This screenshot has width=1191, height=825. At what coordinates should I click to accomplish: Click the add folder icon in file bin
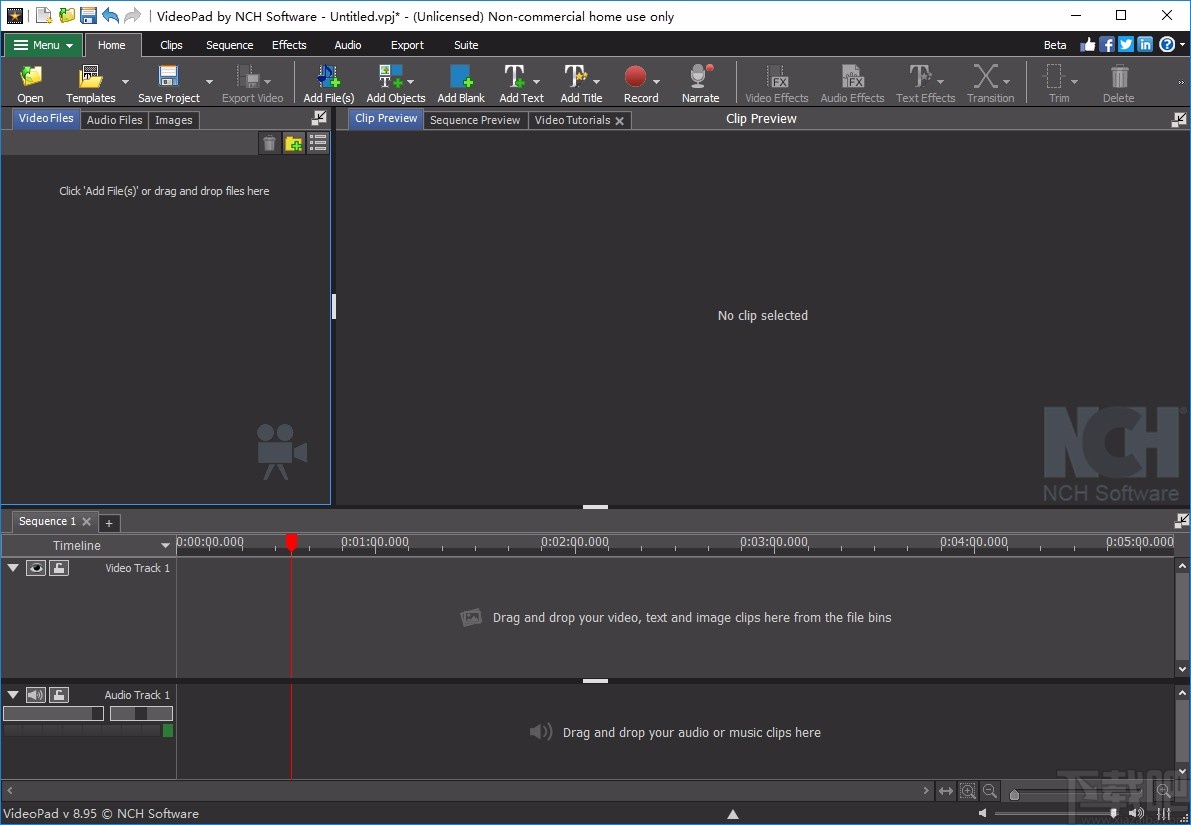pos(293,143)
